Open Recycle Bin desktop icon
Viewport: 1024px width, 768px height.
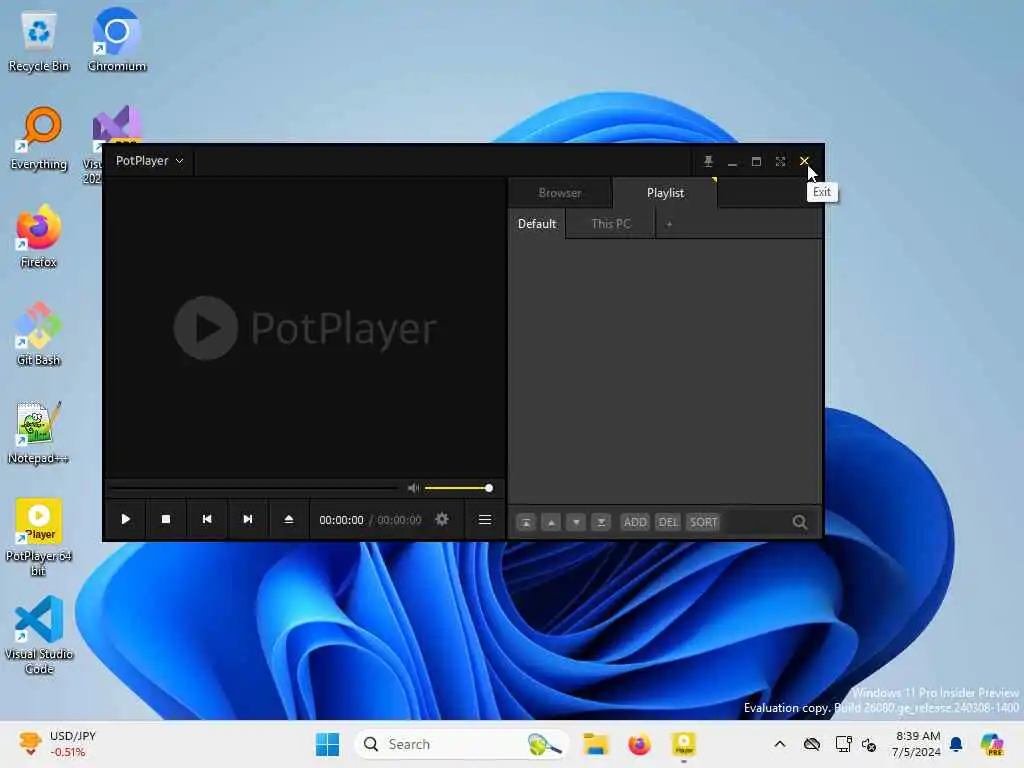click(x=39, y=42)
